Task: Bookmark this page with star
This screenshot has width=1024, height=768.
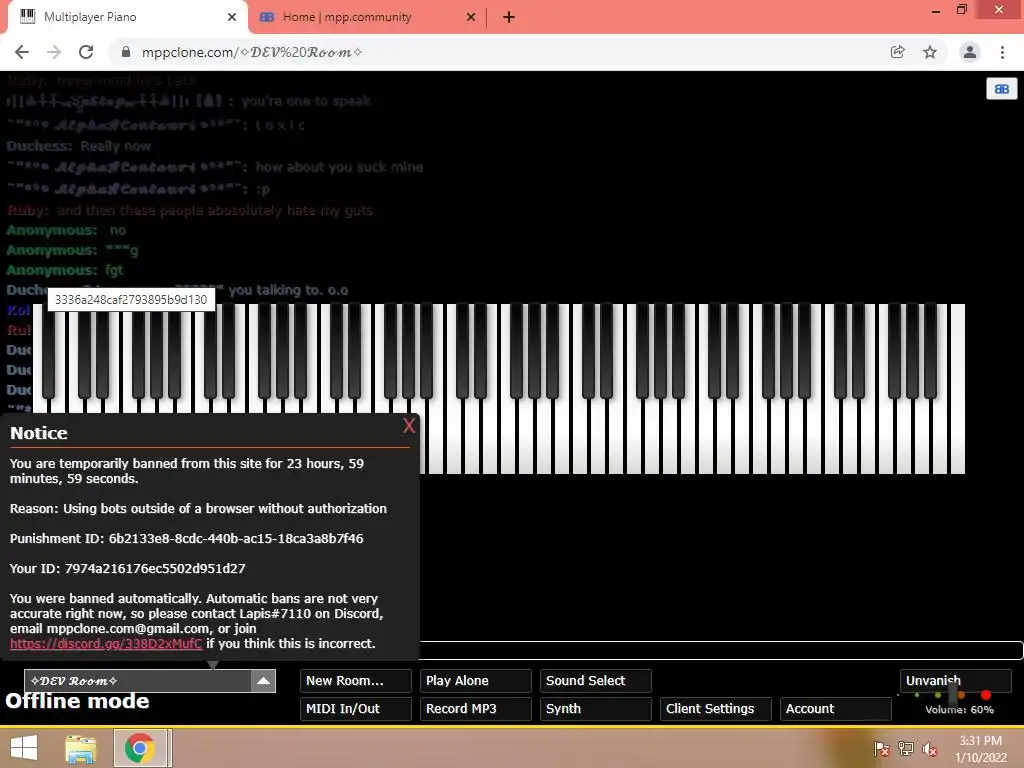Action: [930, 52]
